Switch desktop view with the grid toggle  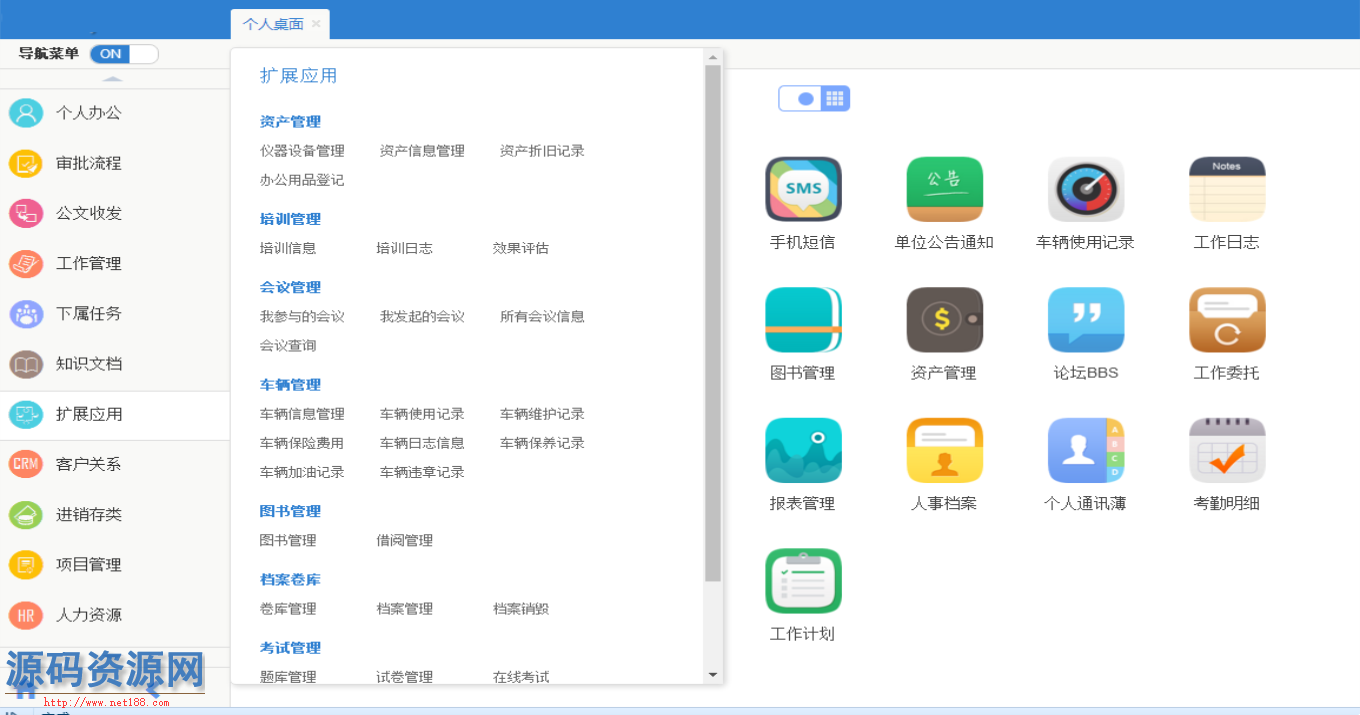[835, 98]
